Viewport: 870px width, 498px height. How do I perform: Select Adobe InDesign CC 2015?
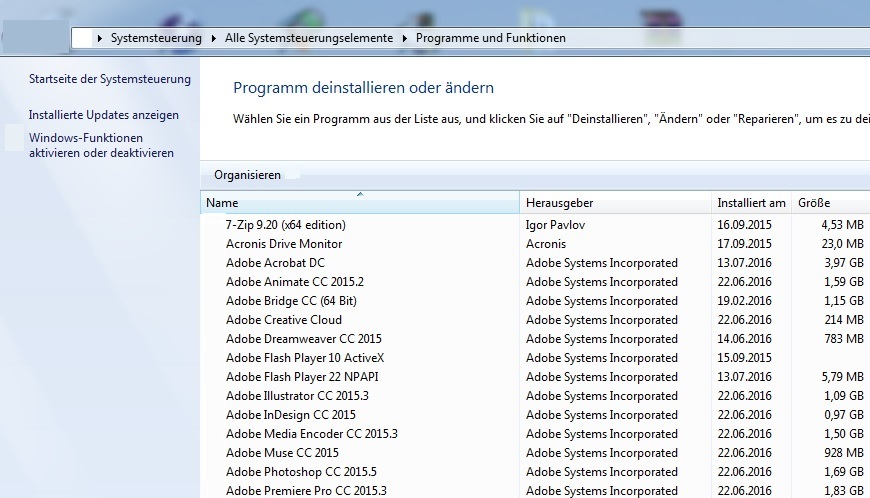(x=290, y=415)
